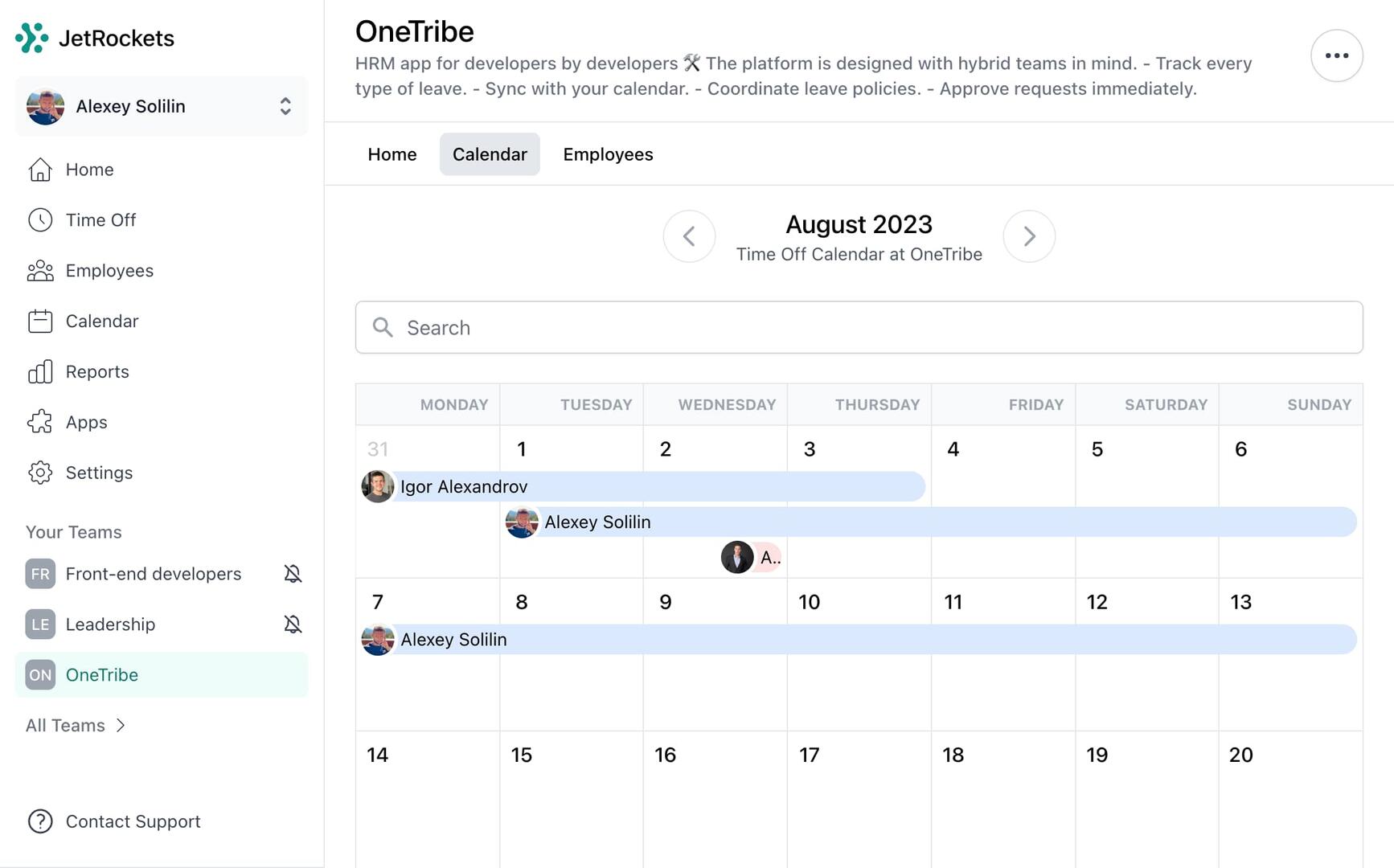Click the Apps puzzle piece icon
Image resolution: width=1394 pixels, height=868 pixels.
(x=40, y=423)
